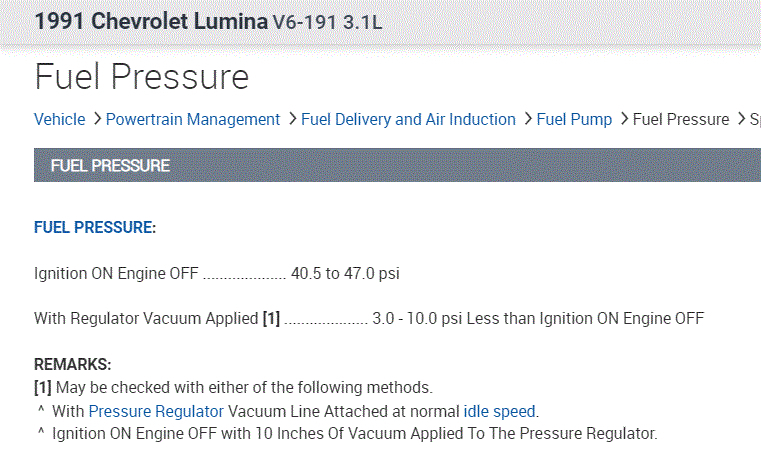Open the Powertrain Management breadcrumb
This screenshot has height=474, width=761.
click(x=193, y=119)
